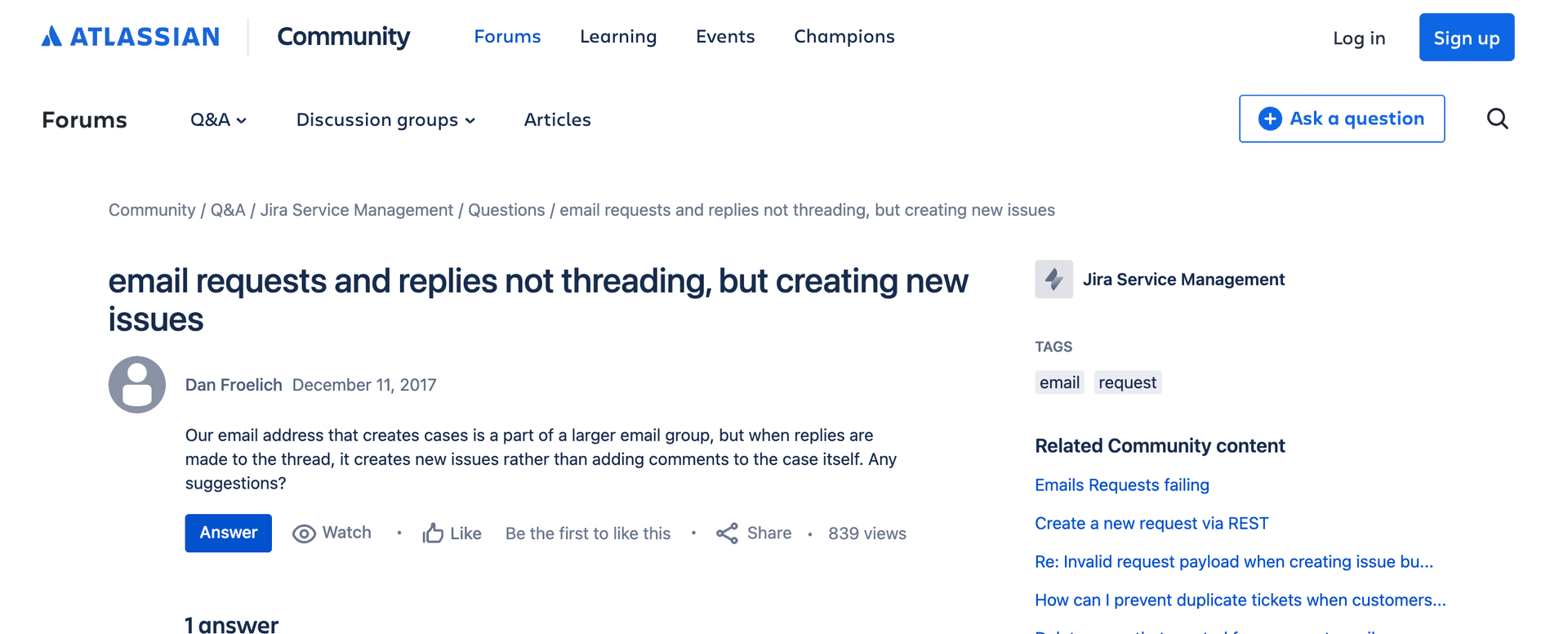This screenshot has height=634, width=1568.
Task: Select the request tag
Action: (x=1127, y=382)
